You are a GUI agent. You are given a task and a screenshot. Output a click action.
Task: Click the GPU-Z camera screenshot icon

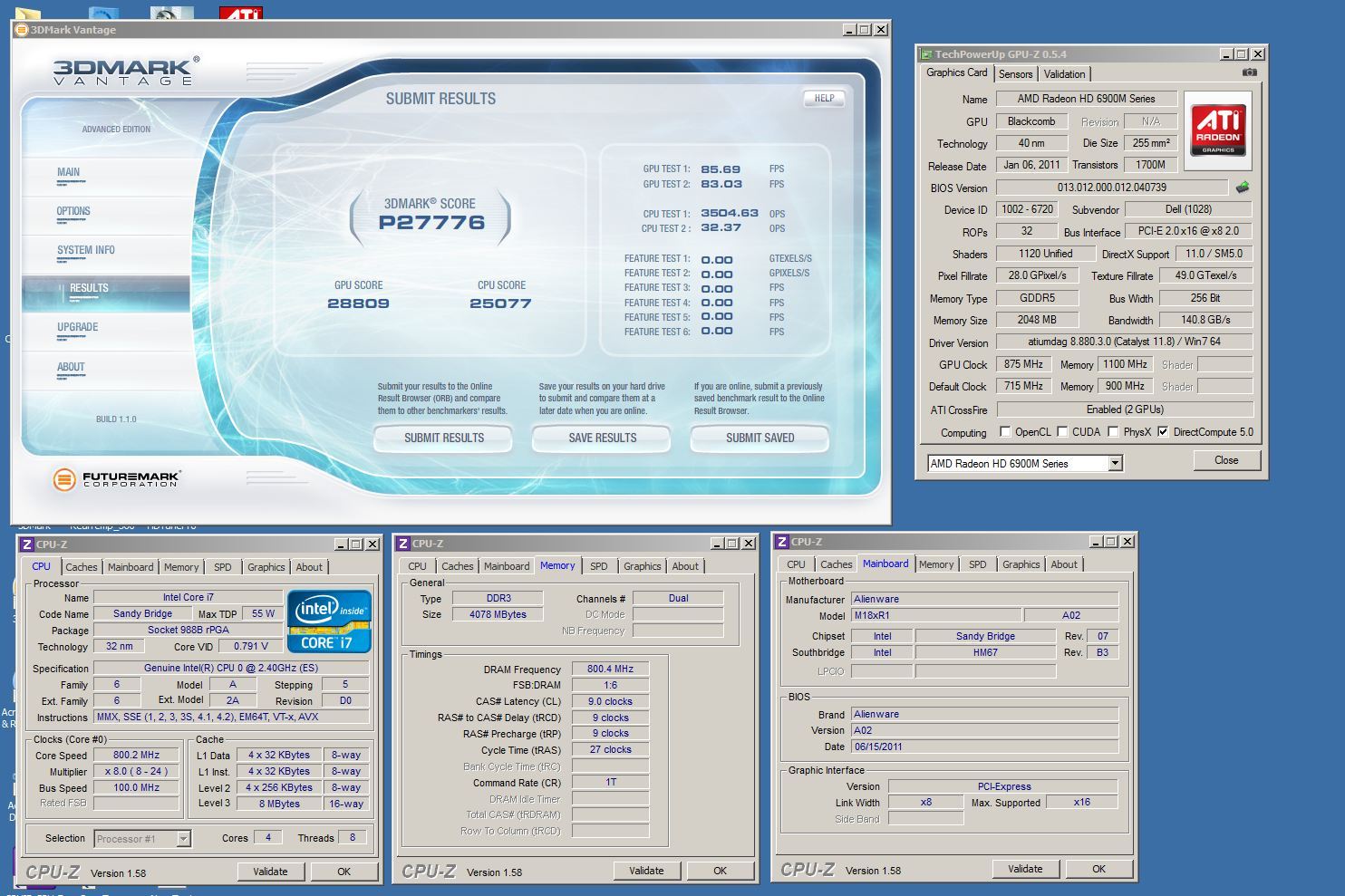pos(1249,72)
